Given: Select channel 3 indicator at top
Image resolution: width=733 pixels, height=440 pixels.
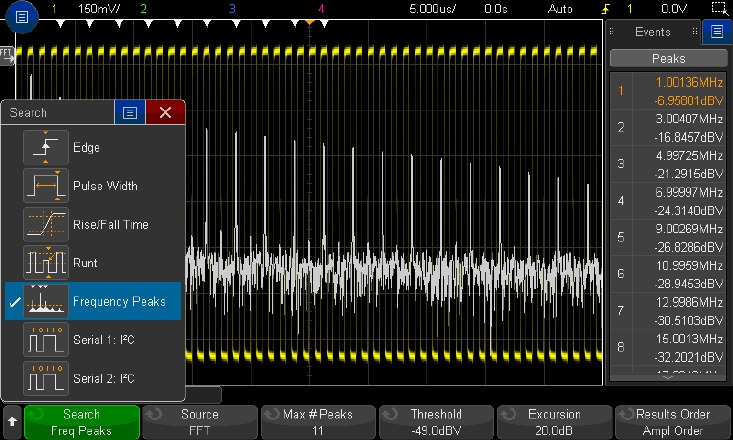Looking at the screenshot, I should 232,9.
